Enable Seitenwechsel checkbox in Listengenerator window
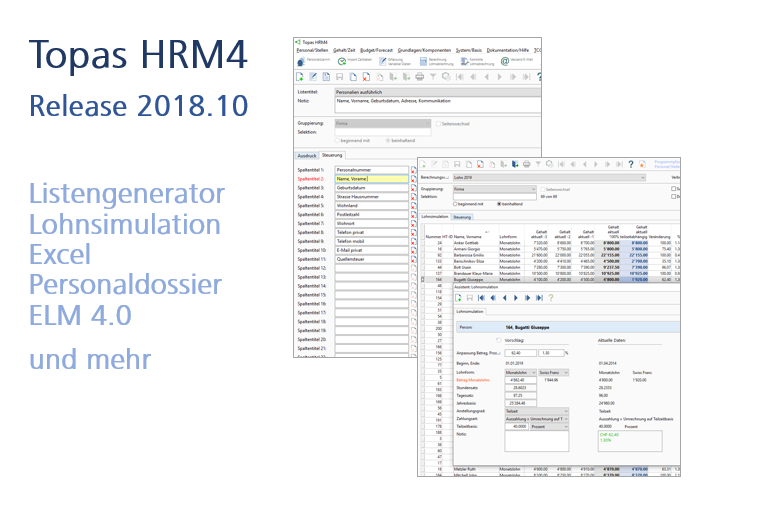Screen dimensions: 778x512 438,124
